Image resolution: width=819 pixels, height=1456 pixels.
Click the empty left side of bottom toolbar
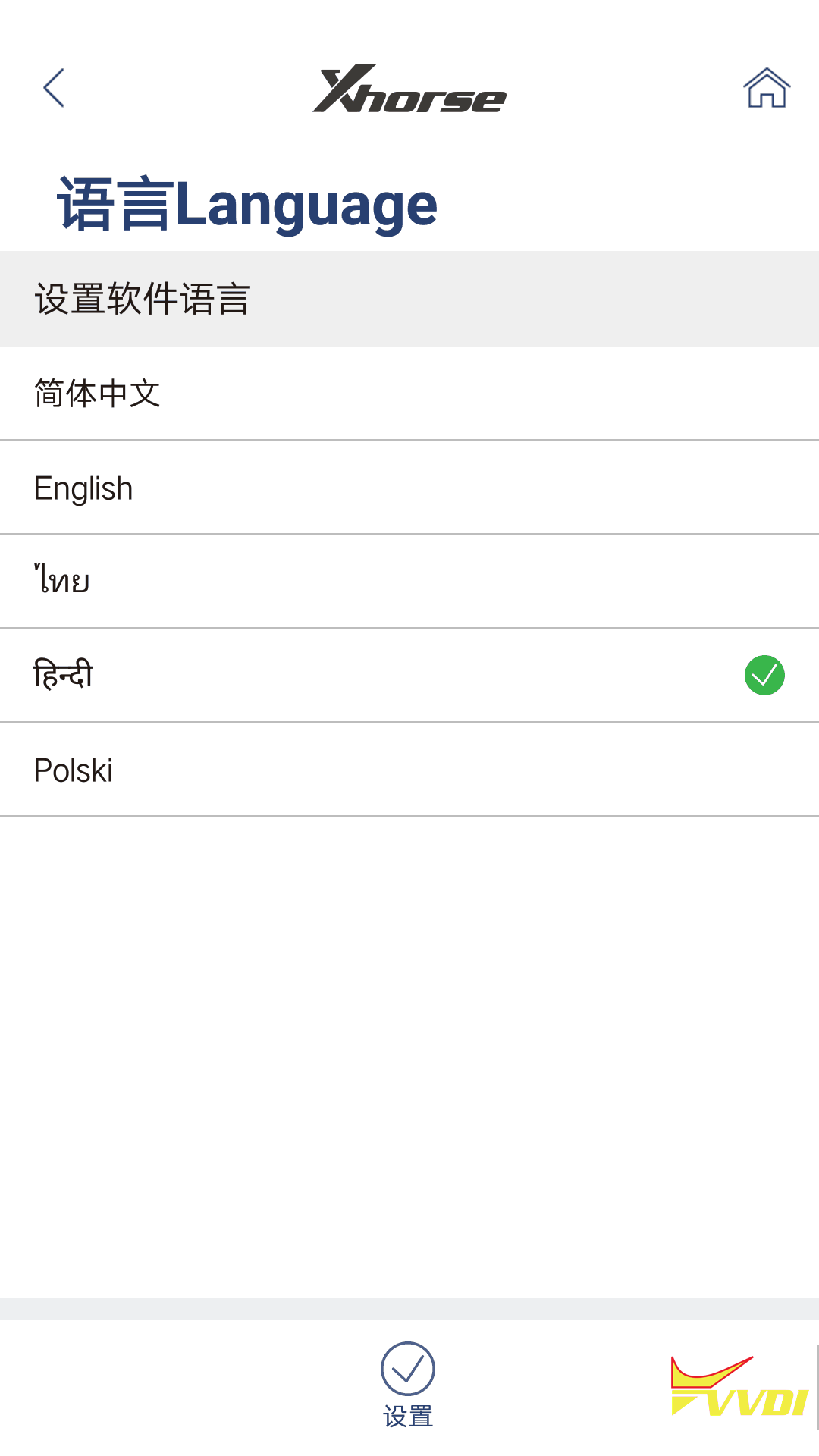152,1388
